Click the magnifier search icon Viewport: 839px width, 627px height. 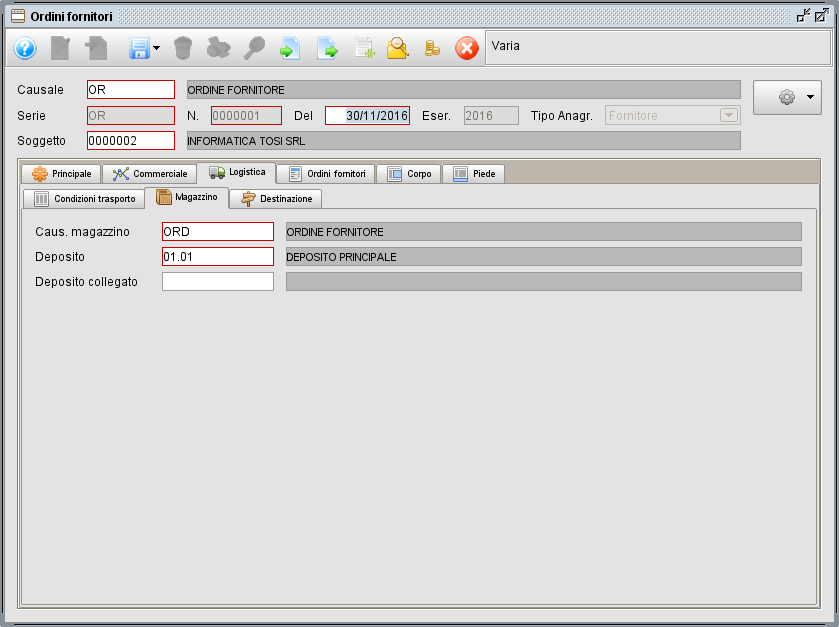pos(254,48)
